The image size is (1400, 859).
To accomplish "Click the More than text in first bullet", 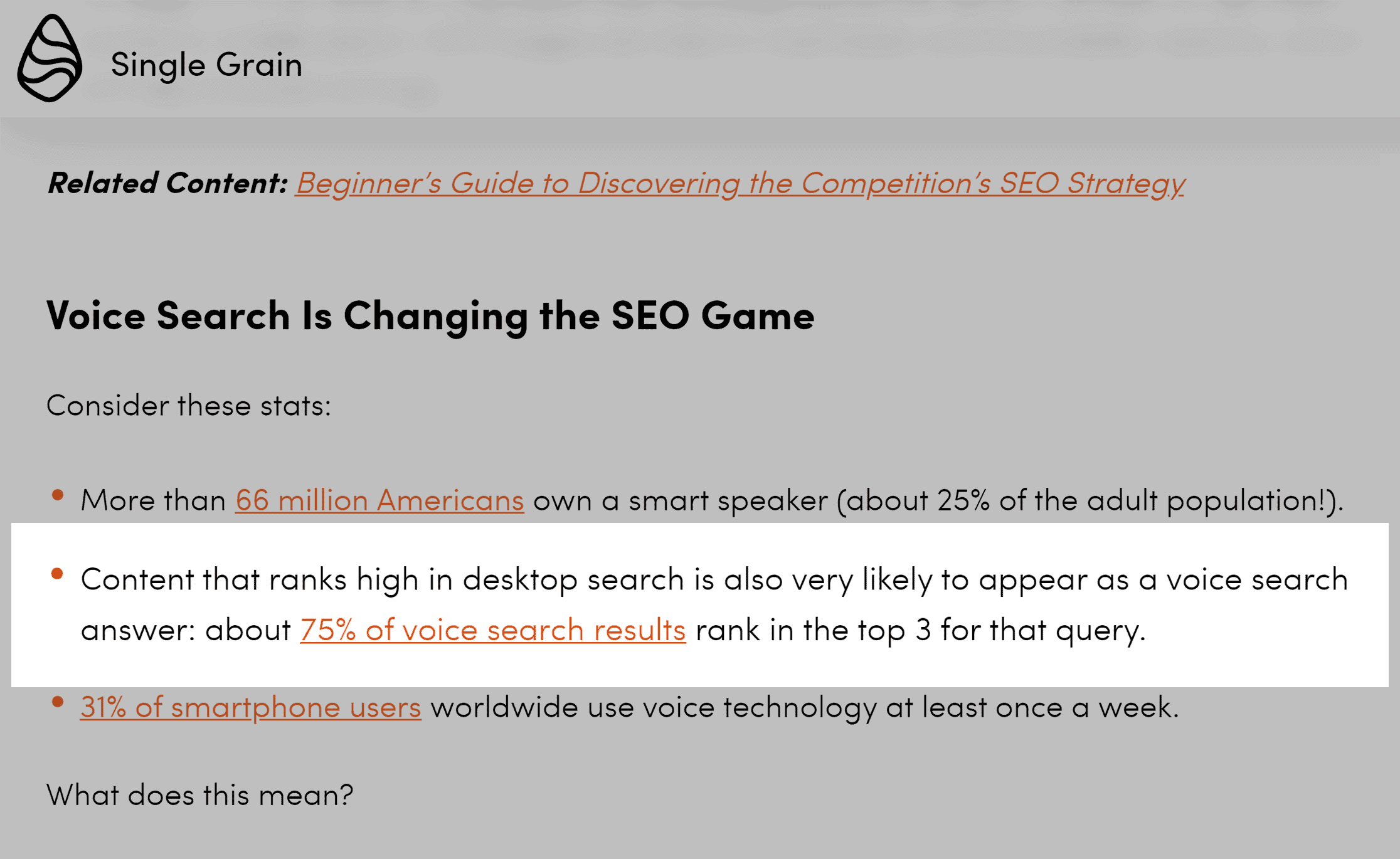I will (153, 500).
